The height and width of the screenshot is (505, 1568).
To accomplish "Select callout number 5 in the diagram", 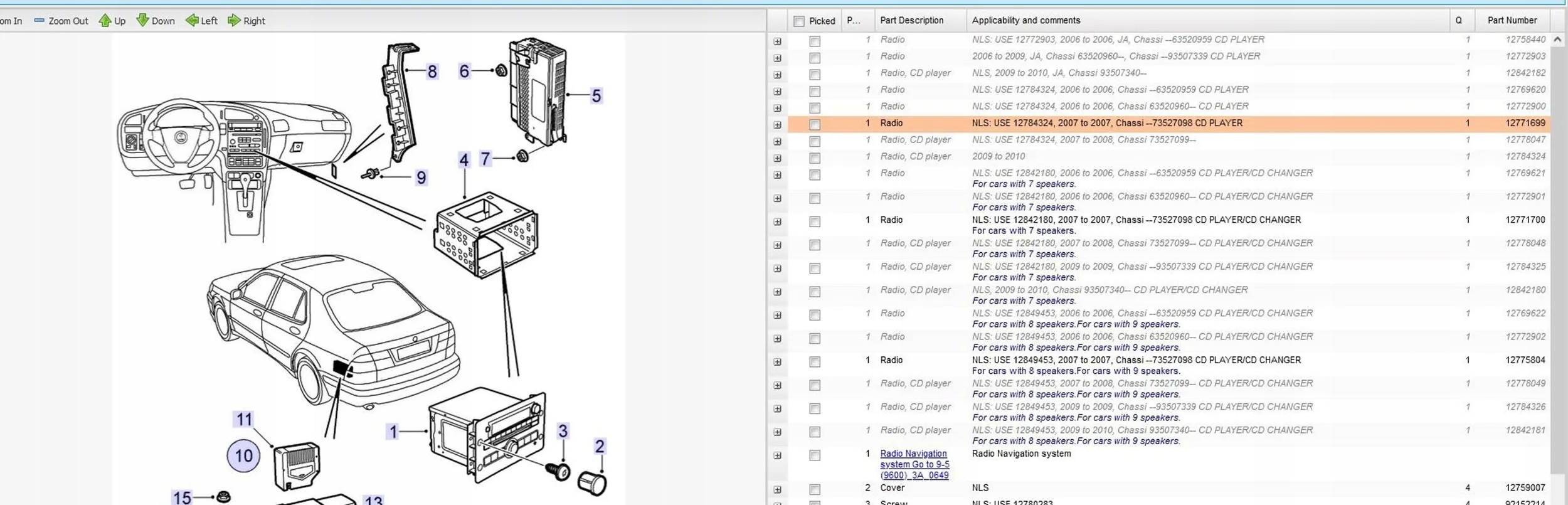I will 596,96.
